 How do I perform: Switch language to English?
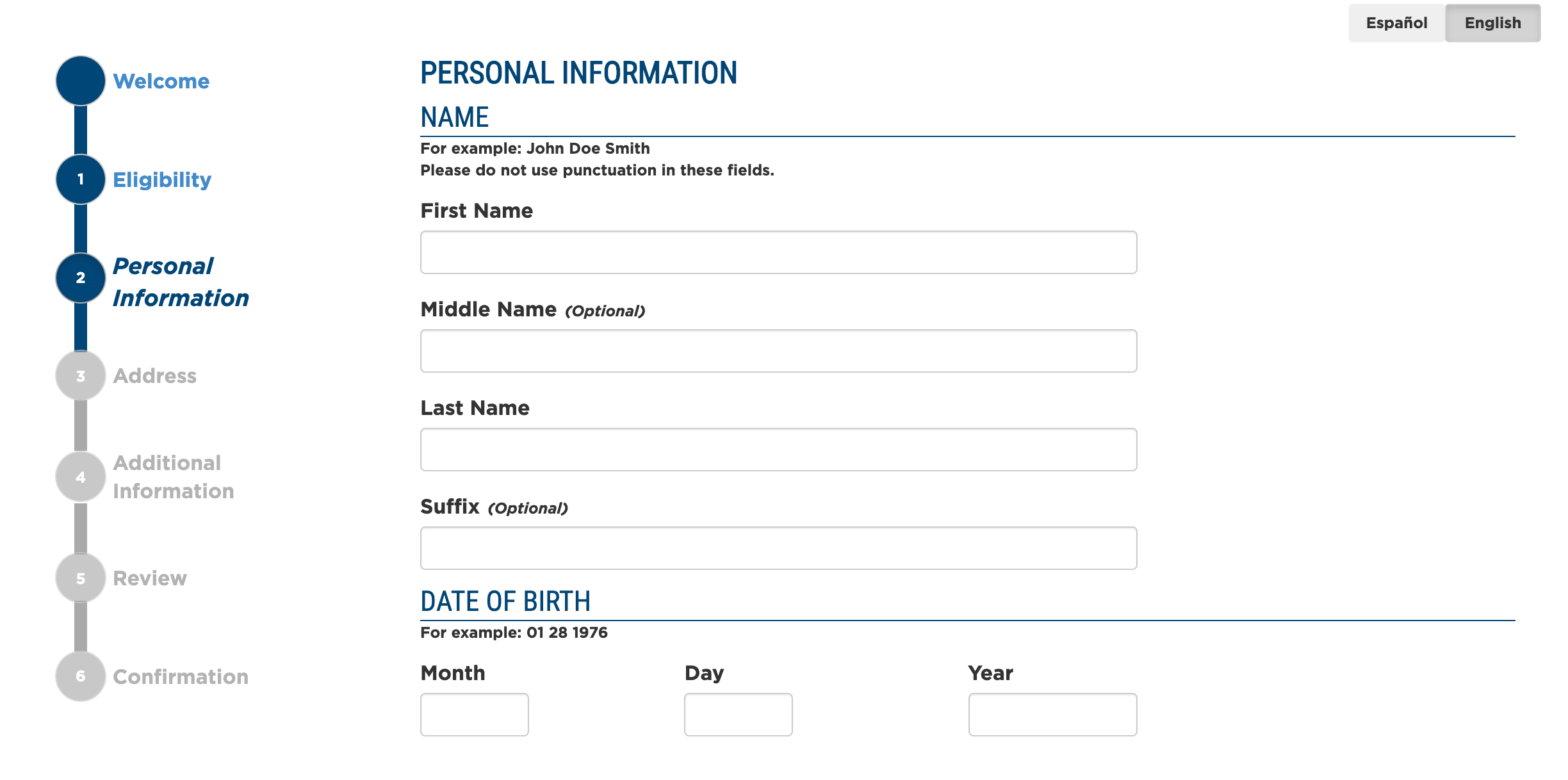[x=1492, y=23]
